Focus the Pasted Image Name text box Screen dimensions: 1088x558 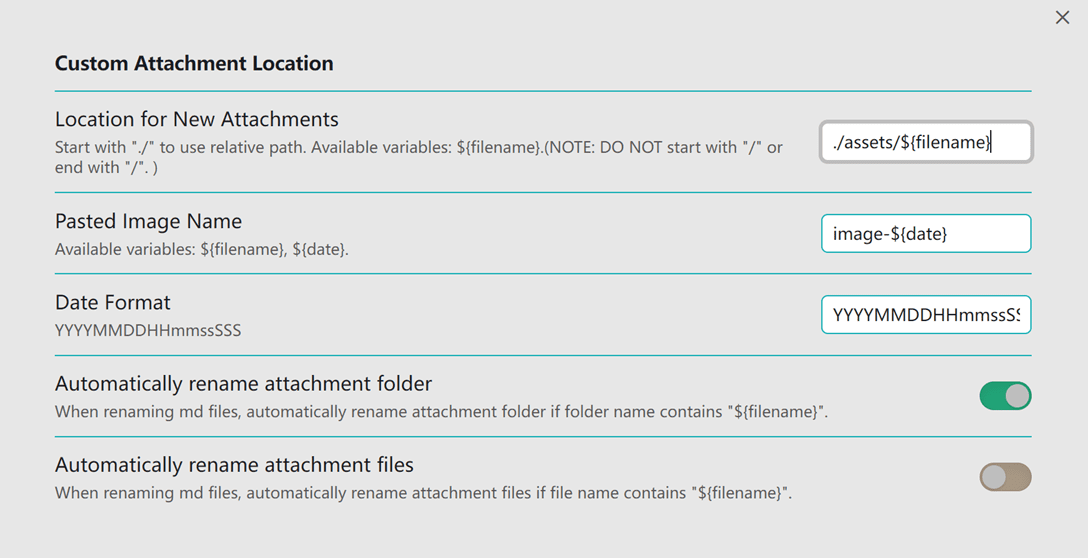point(925,234)
